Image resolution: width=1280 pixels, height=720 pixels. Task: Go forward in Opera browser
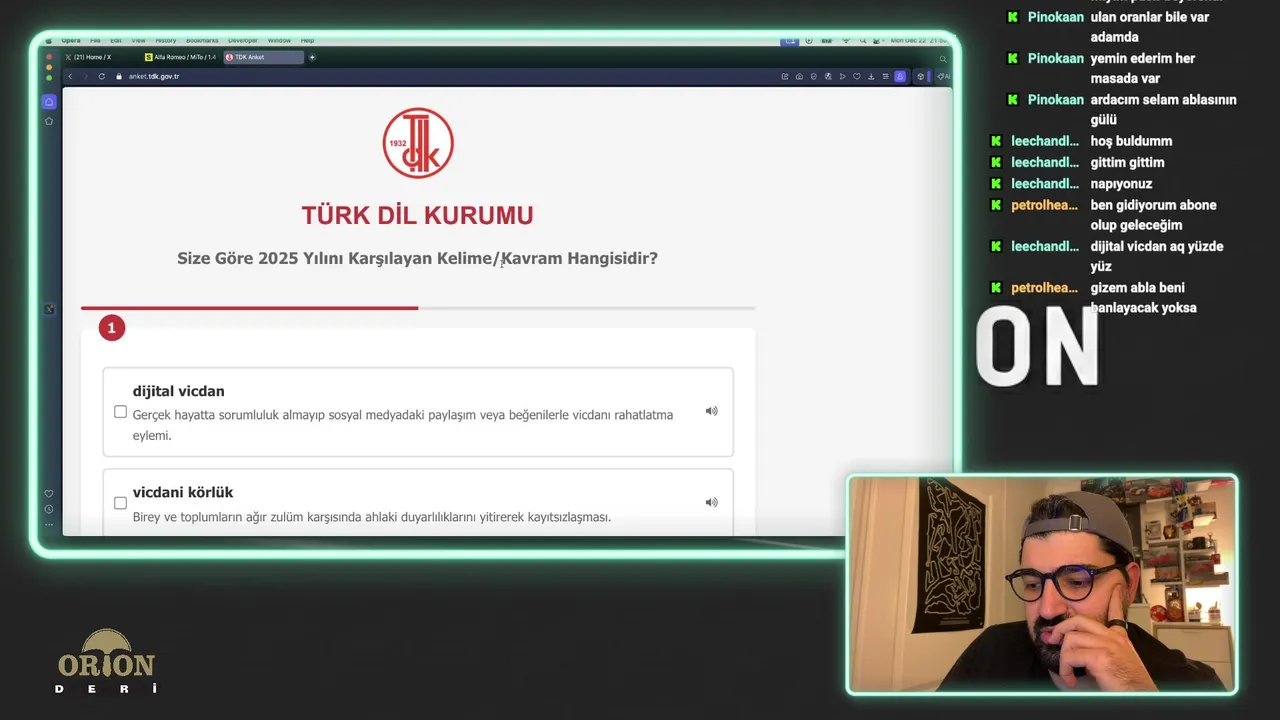[86, 76]
